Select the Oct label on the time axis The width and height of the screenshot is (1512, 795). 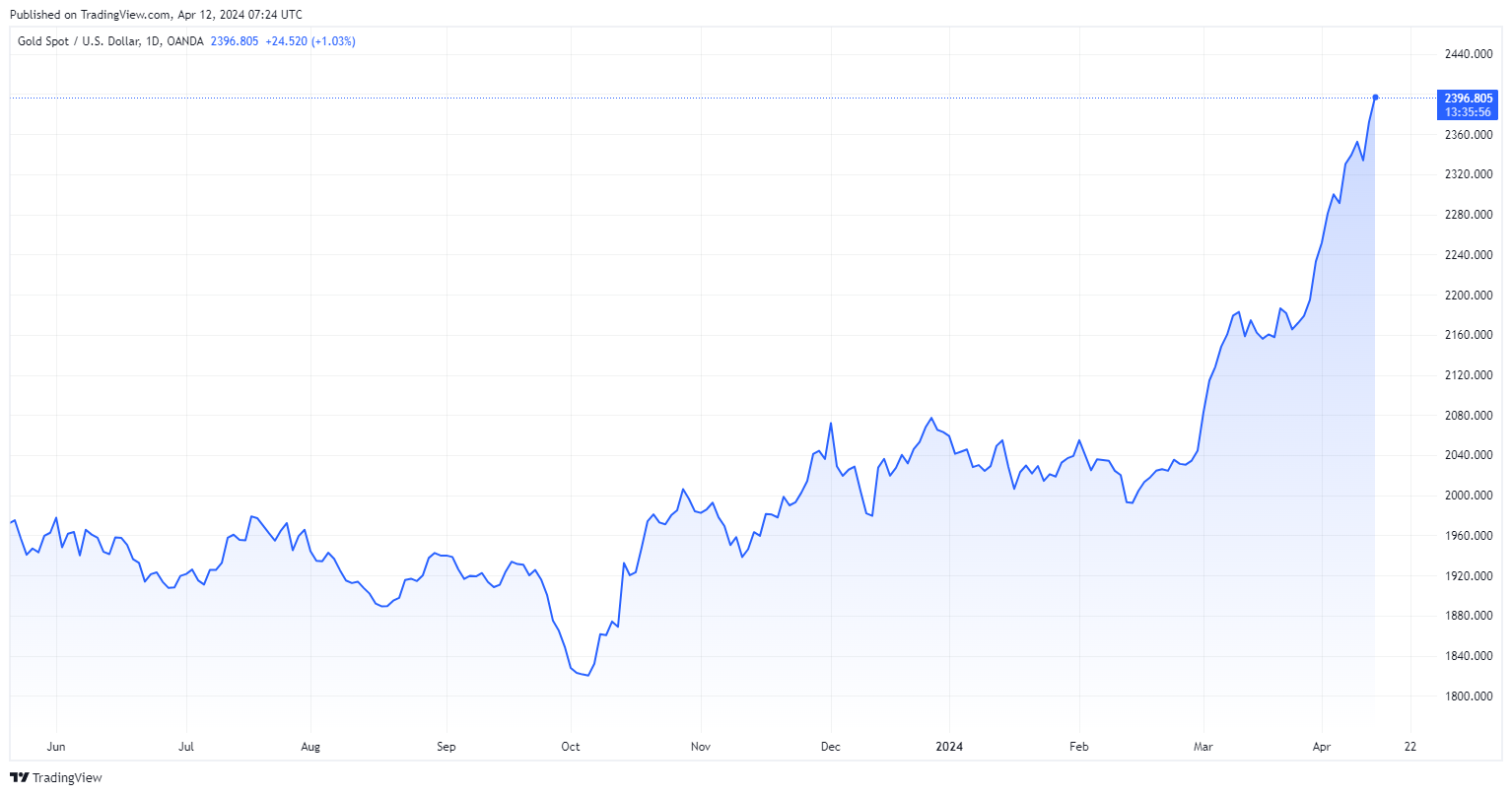click(x=571, y=747)
